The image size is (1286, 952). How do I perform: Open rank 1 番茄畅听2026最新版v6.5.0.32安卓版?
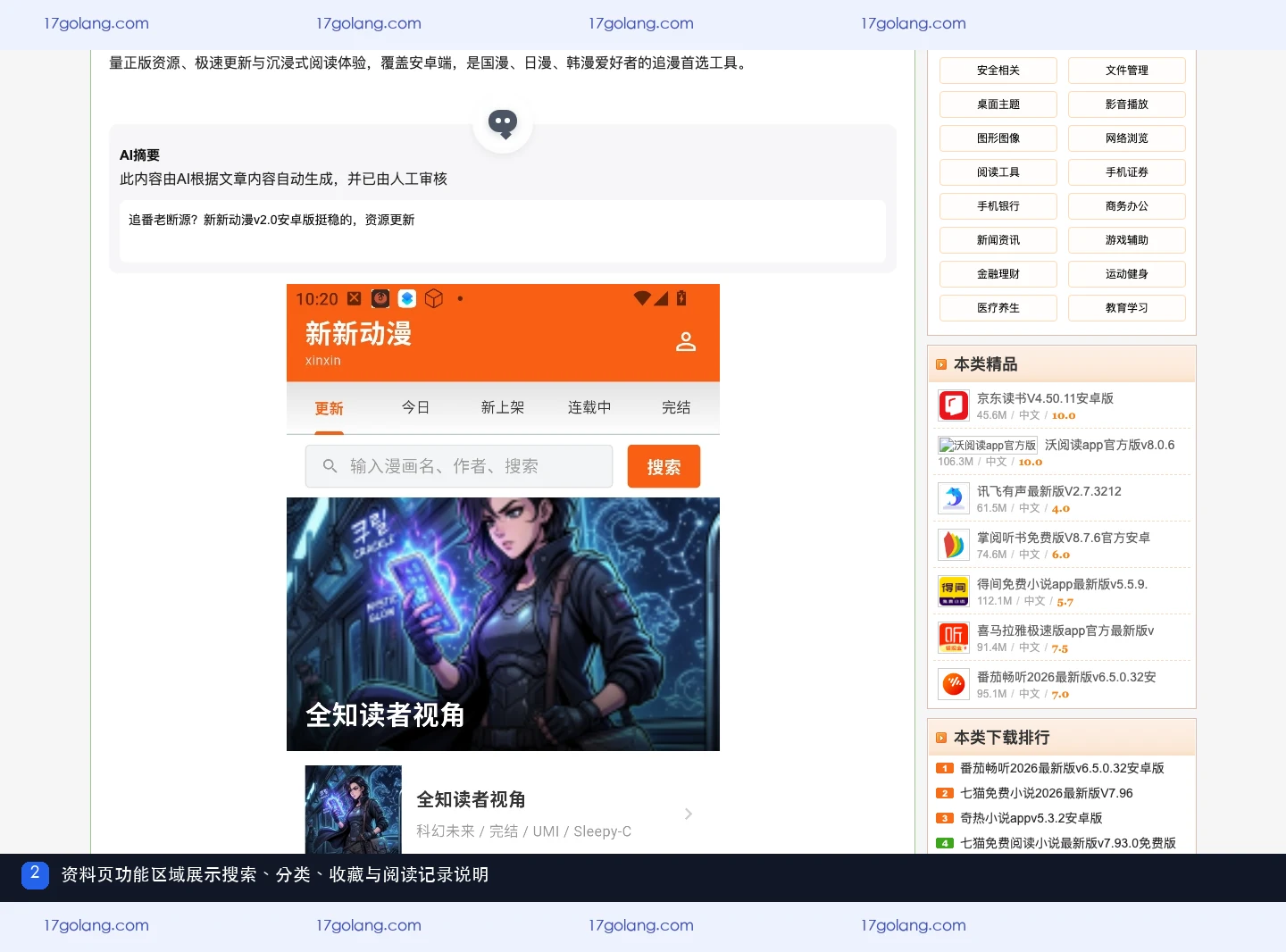click(x=1062, y=768)
